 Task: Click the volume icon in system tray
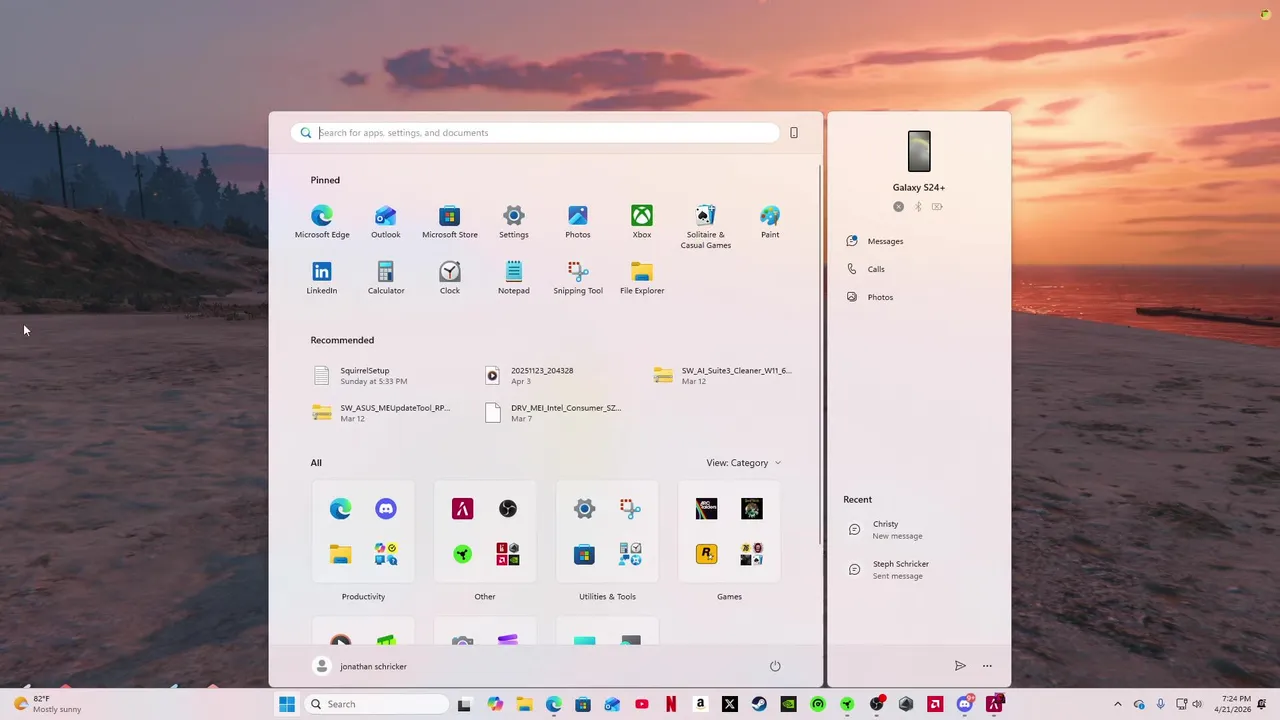tap(1197, 704)
